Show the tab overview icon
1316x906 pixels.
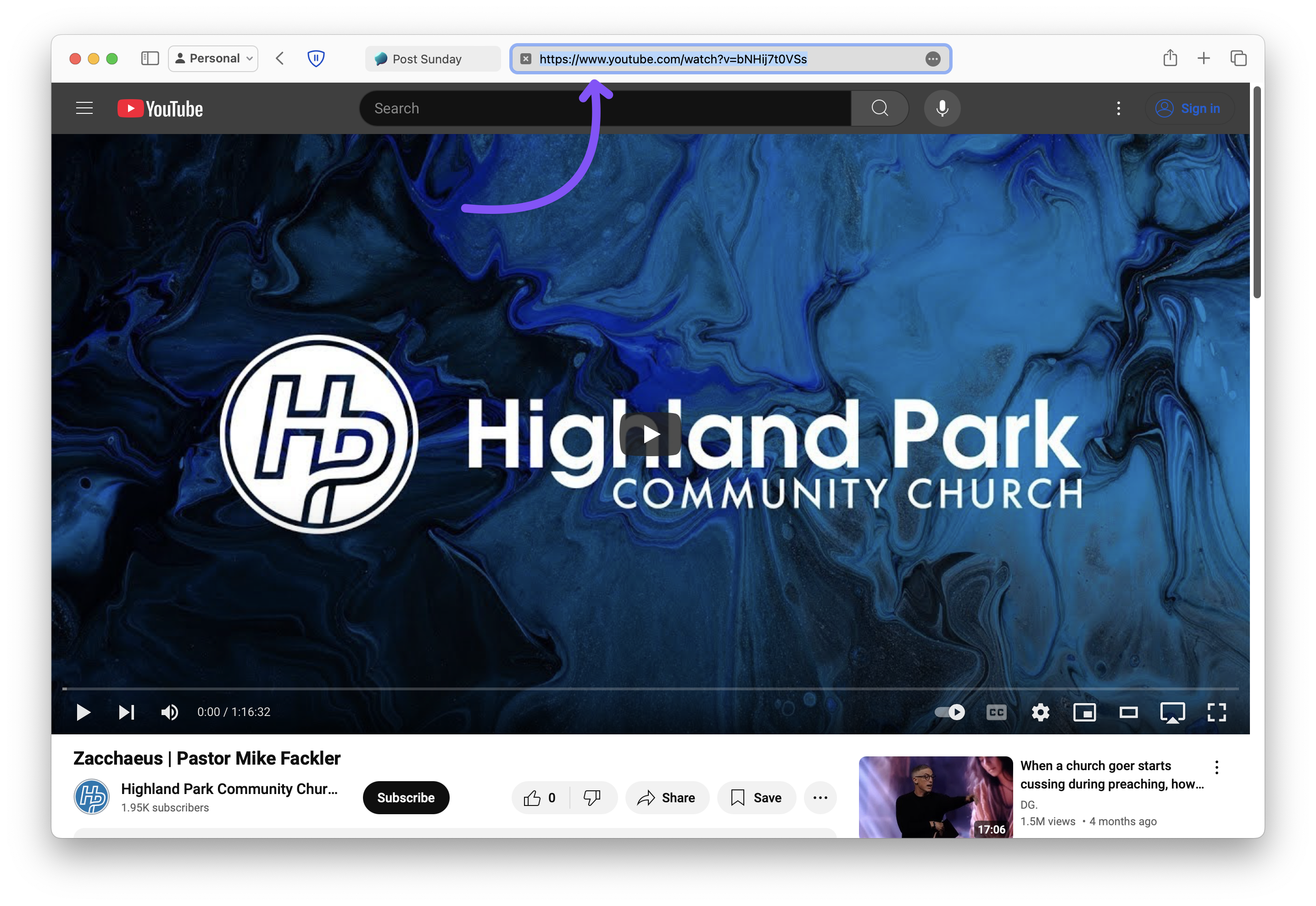point(1239,58)
